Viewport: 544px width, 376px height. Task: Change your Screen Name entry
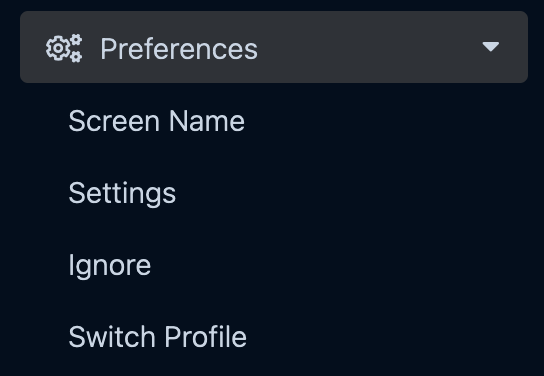point(156,121)
